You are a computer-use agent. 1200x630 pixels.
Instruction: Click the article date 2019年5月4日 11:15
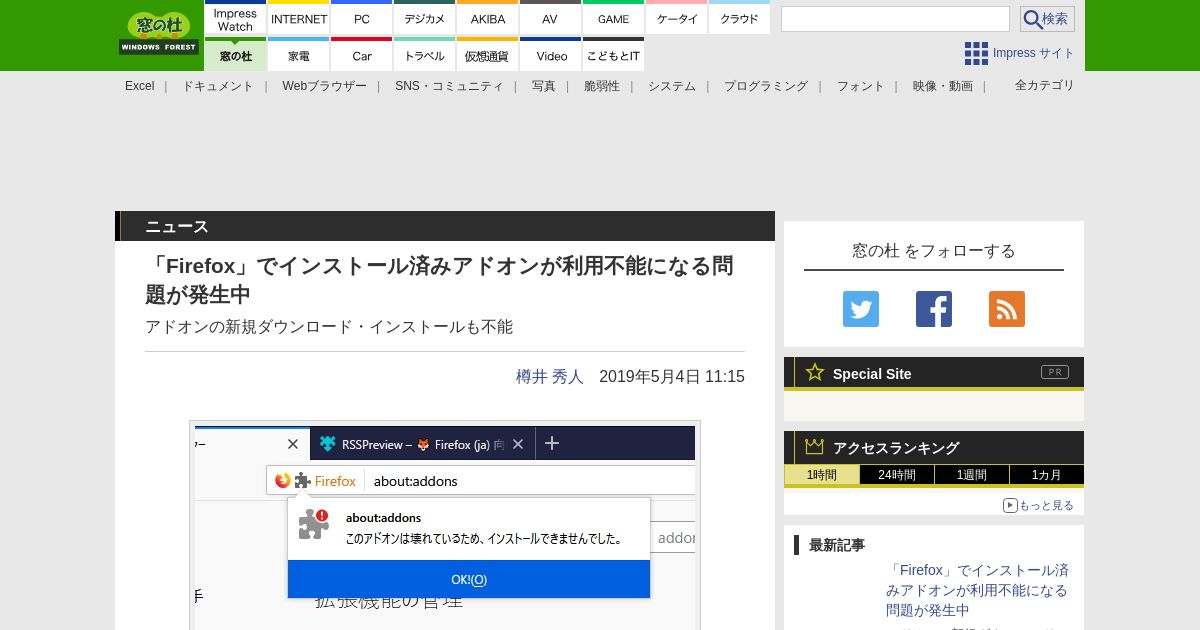672,376
